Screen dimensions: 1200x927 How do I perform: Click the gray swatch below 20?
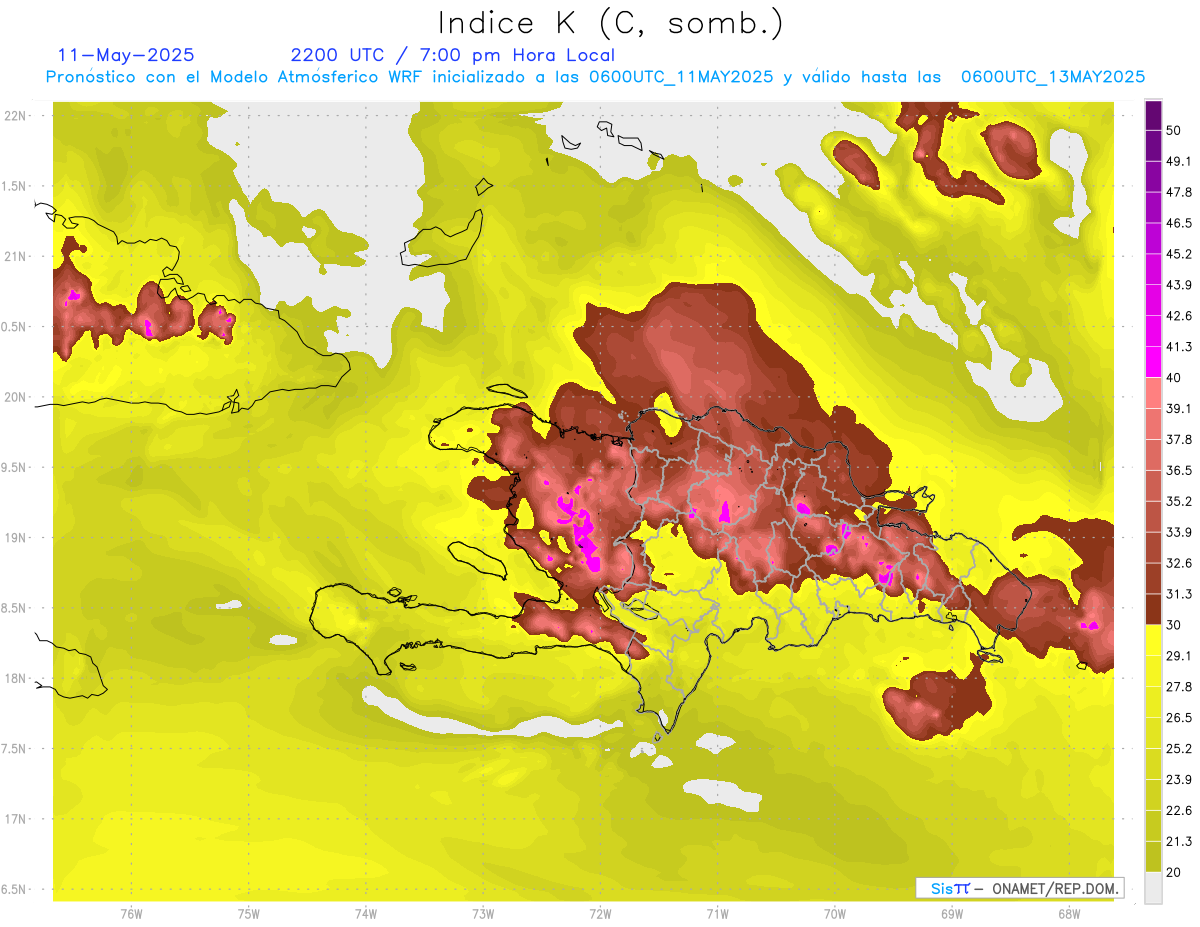(x=1153, y=888)
